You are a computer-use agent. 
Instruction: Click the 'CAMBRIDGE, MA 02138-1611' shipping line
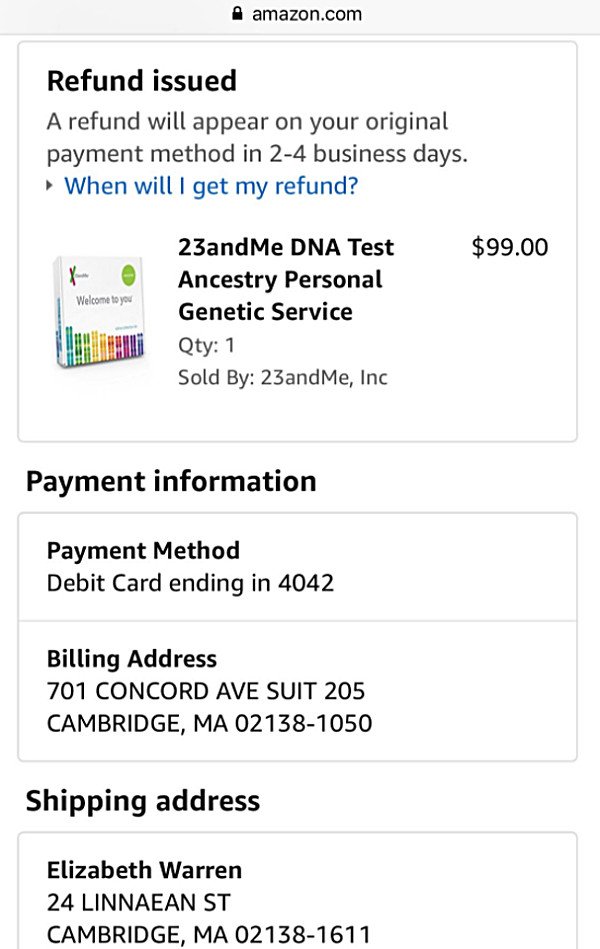point(209,934)
